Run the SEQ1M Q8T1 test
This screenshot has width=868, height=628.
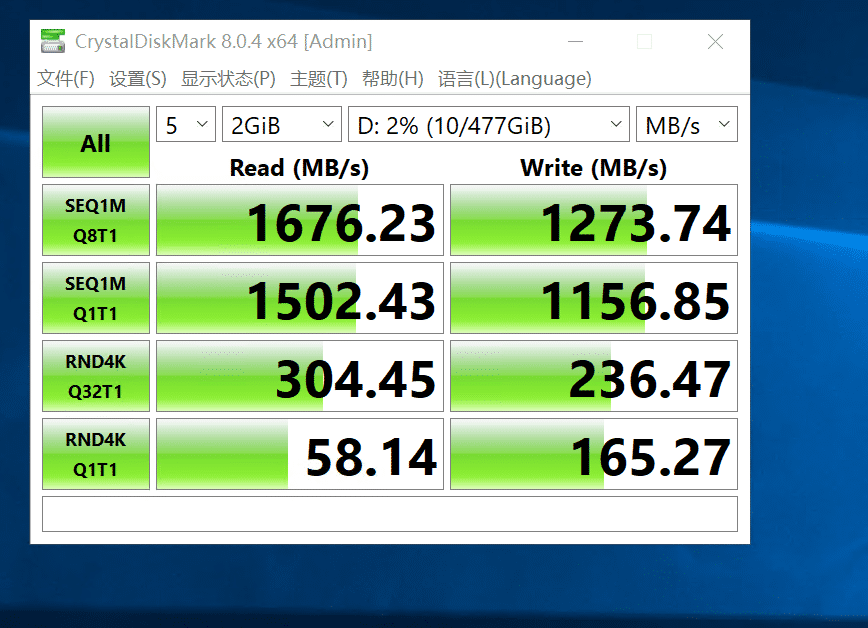[96, 220]
